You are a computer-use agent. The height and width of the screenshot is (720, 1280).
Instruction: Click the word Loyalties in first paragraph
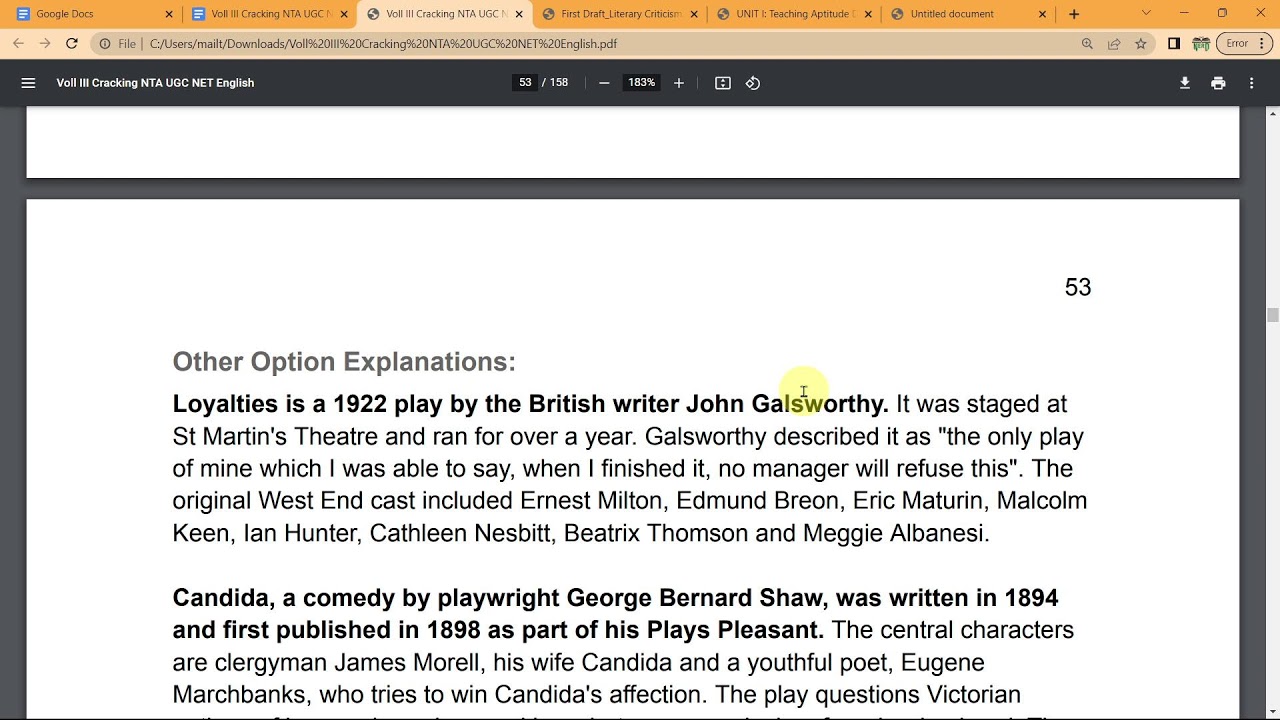pyautogui.click(x=225, y=404)
